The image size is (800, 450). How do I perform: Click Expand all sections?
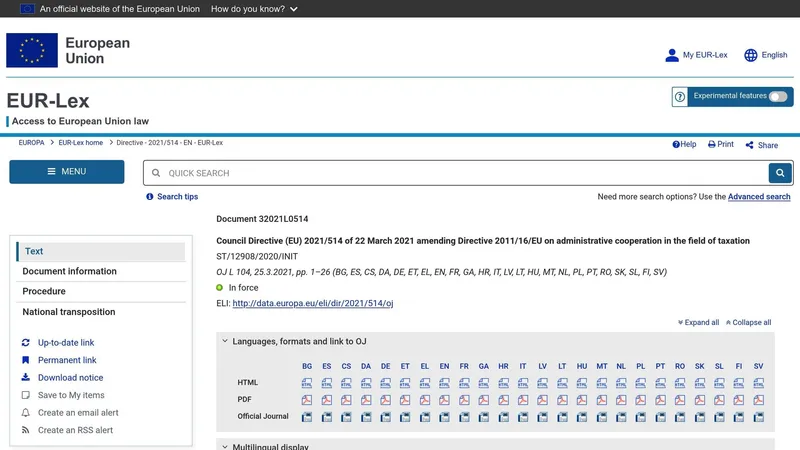click(x=698, y=323)
